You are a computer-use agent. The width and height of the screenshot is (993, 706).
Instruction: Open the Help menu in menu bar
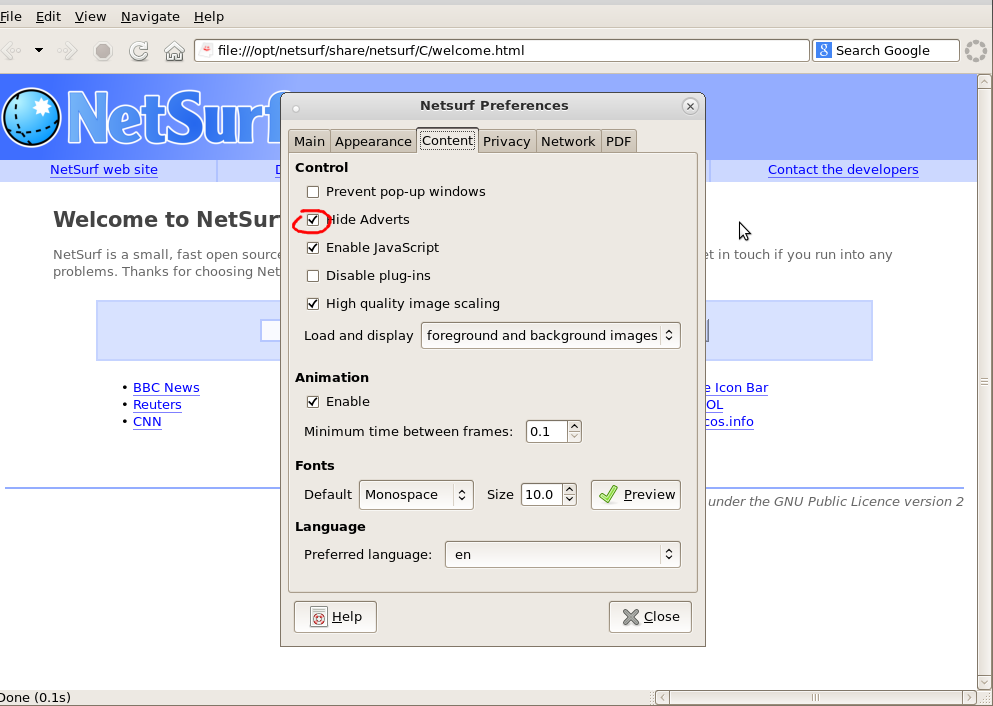tap(209, 16)
